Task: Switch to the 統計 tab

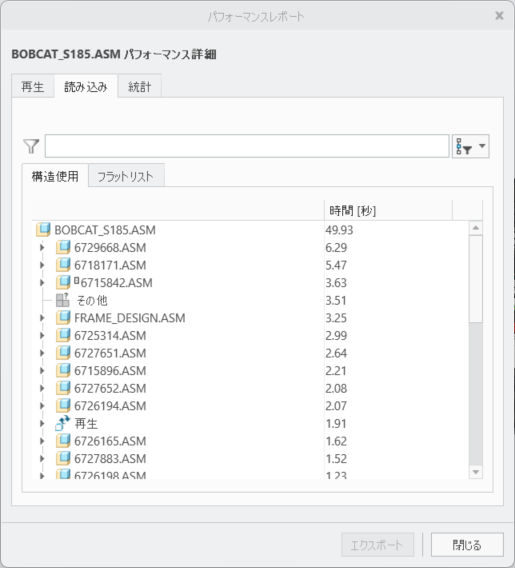Action: [x=139, y=87]
